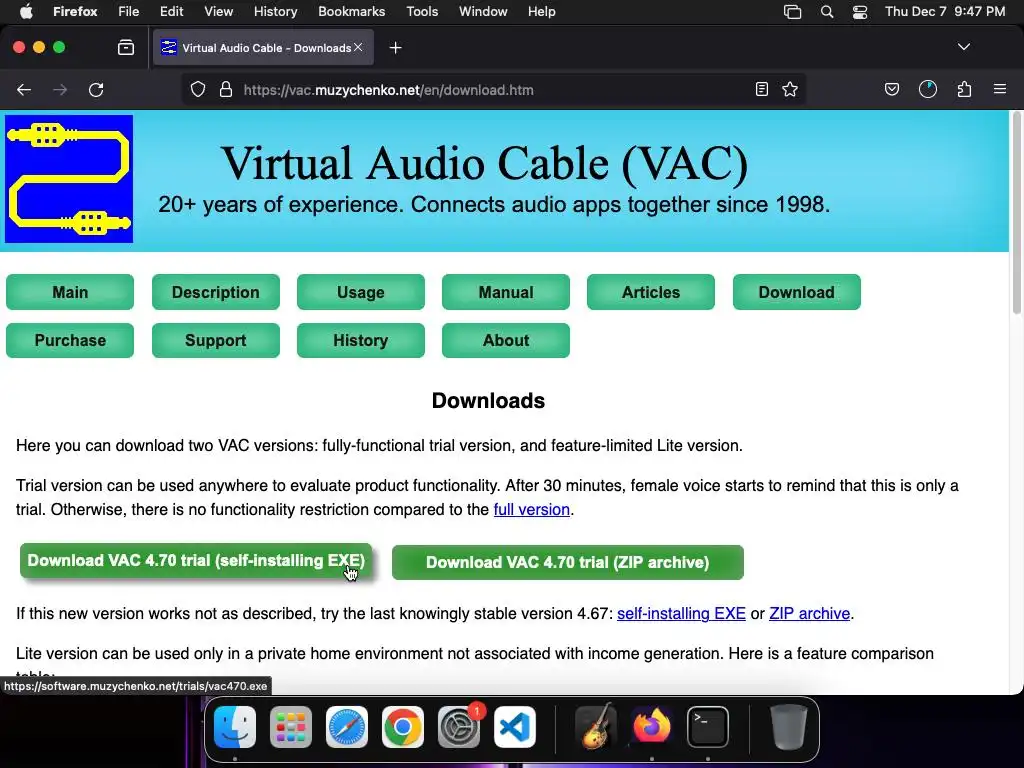Open the Trash in the Dock
This screenshot has height=768, width=1024.
(788, 727)
